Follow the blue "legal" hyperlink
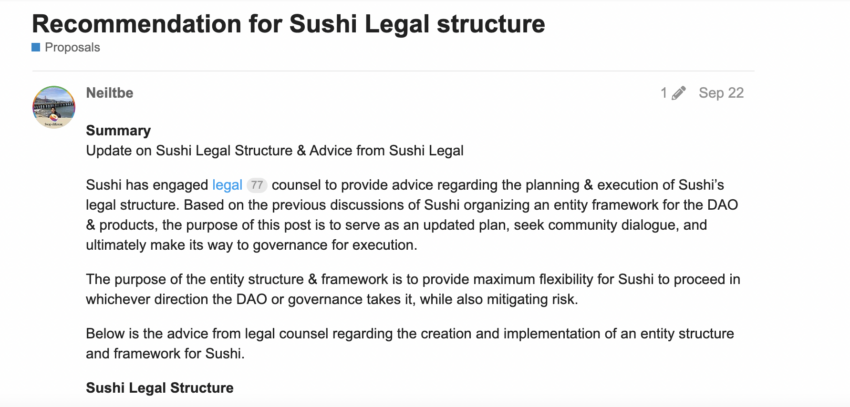The image size is (850, 407). coord(227,185)
